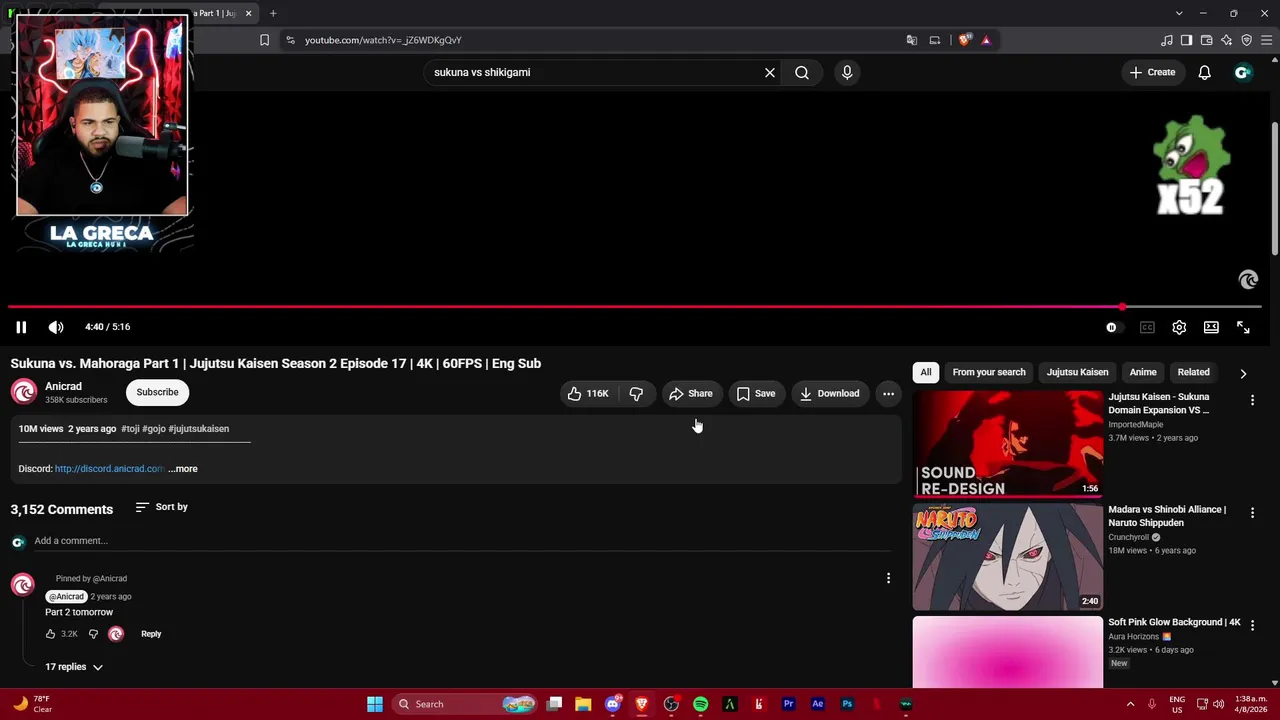
Task: Select the 'All' filter chip
Action: [926, 372]
